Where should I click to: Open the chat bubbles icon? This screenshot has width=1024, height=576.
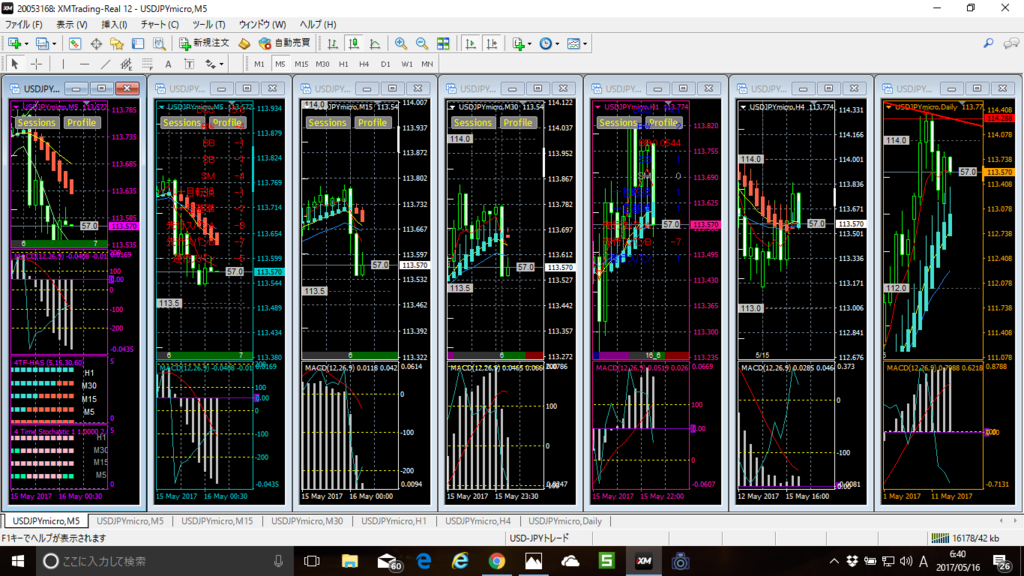click(x=1011, y=44)
